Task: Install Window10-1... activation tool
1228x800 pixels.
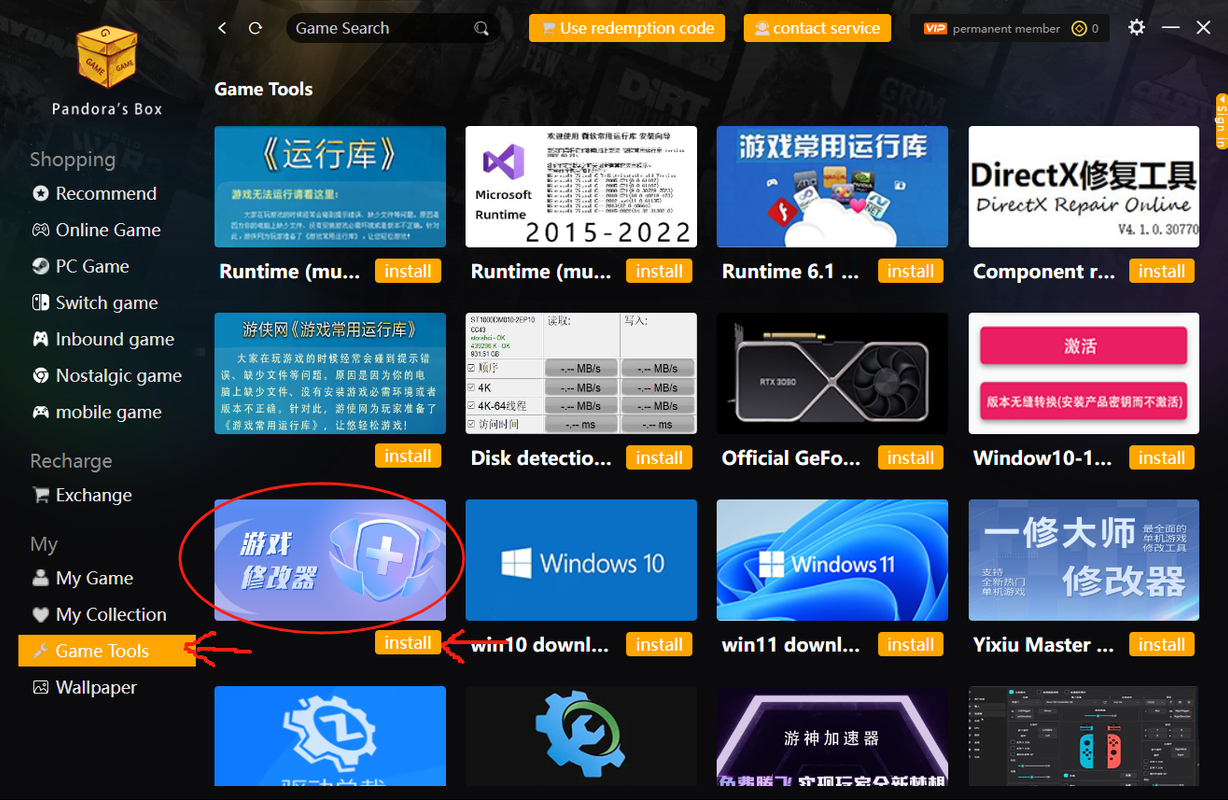Action: 1161,458
